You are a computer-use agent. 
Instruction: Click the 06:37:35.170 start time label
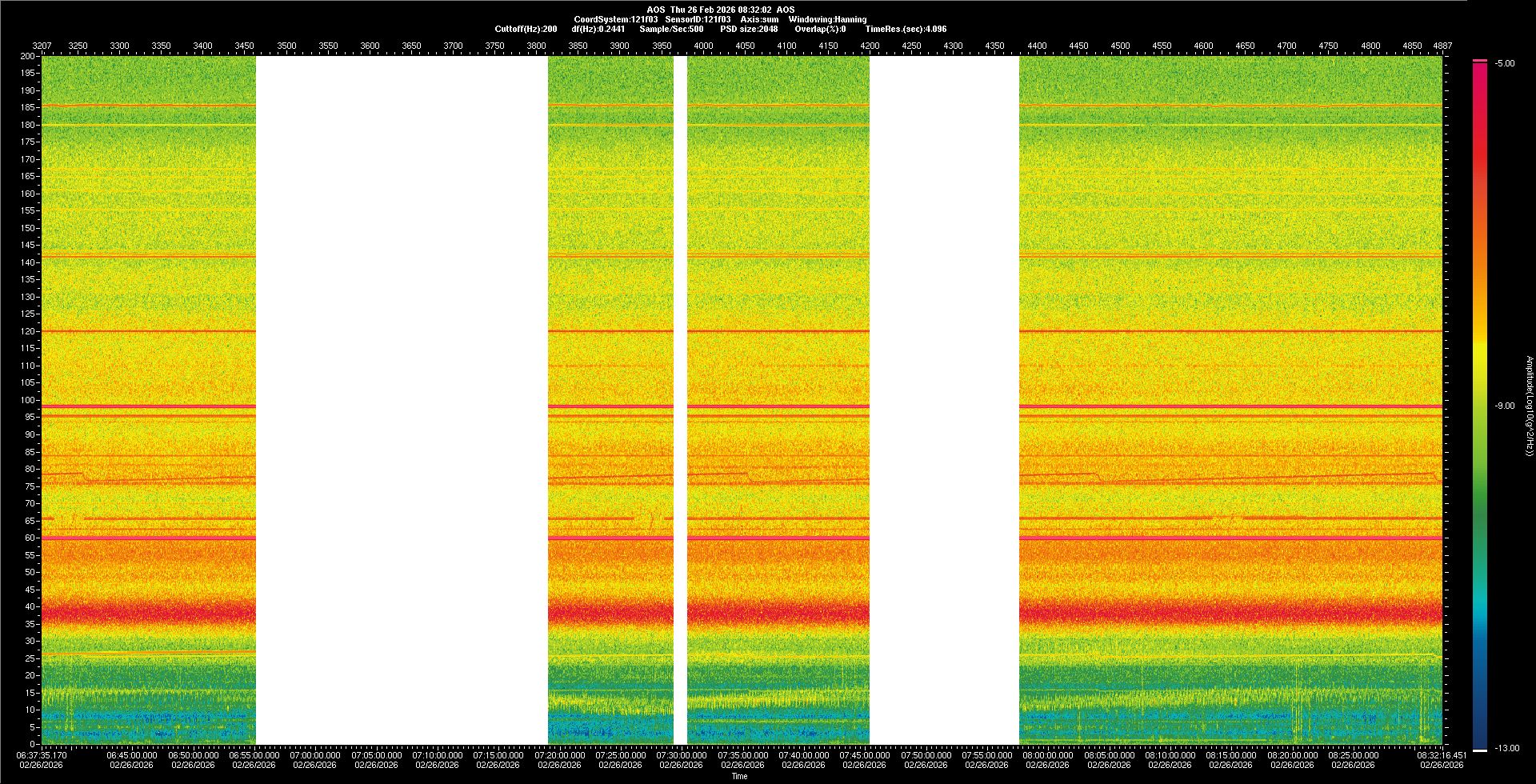click(x=42, y=755)
